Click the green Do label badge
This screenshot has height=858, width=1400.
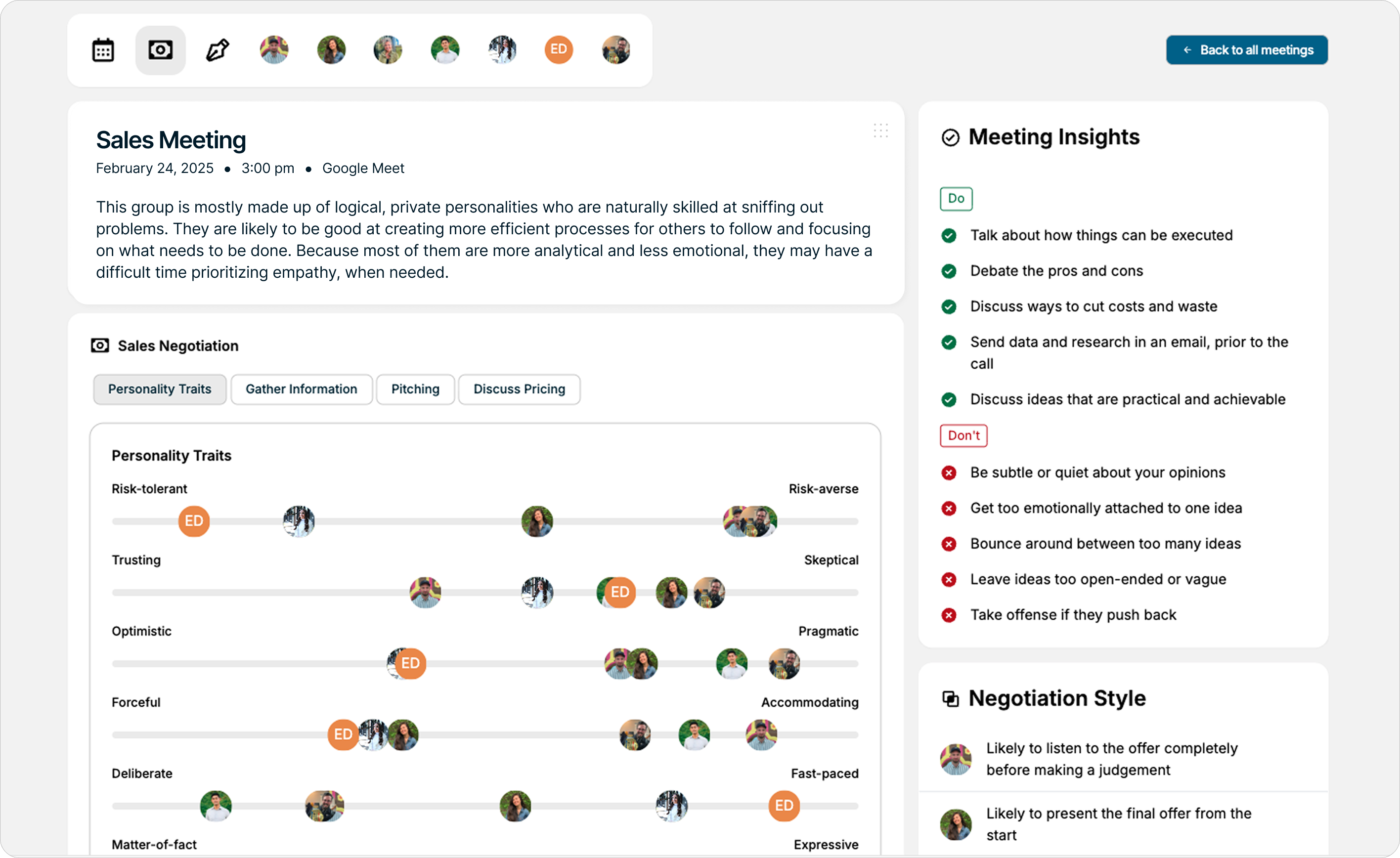coord(956,199)
